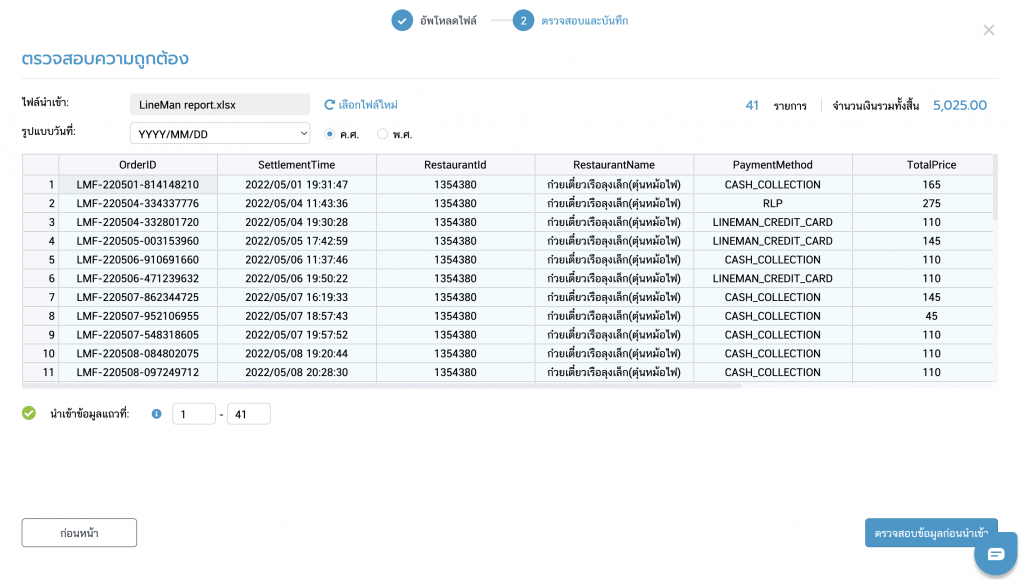Select cell LMF-220507-862344725
1024x584 pixels.
tap(138, 297)
